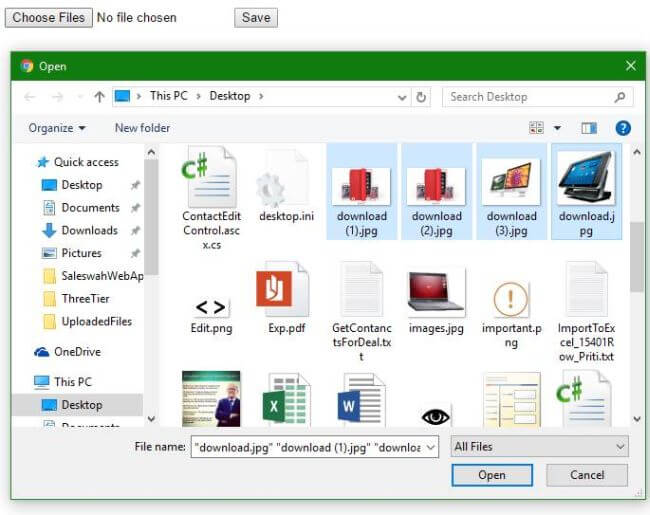Click the Choose Files button

[49, 18]
